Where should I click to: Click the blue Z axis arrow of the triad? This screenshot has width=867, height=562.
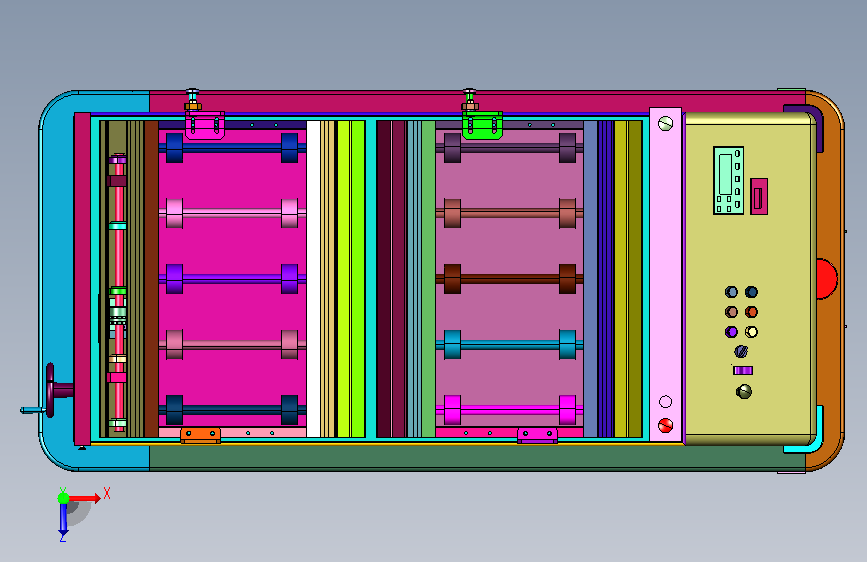coord(63,520)
